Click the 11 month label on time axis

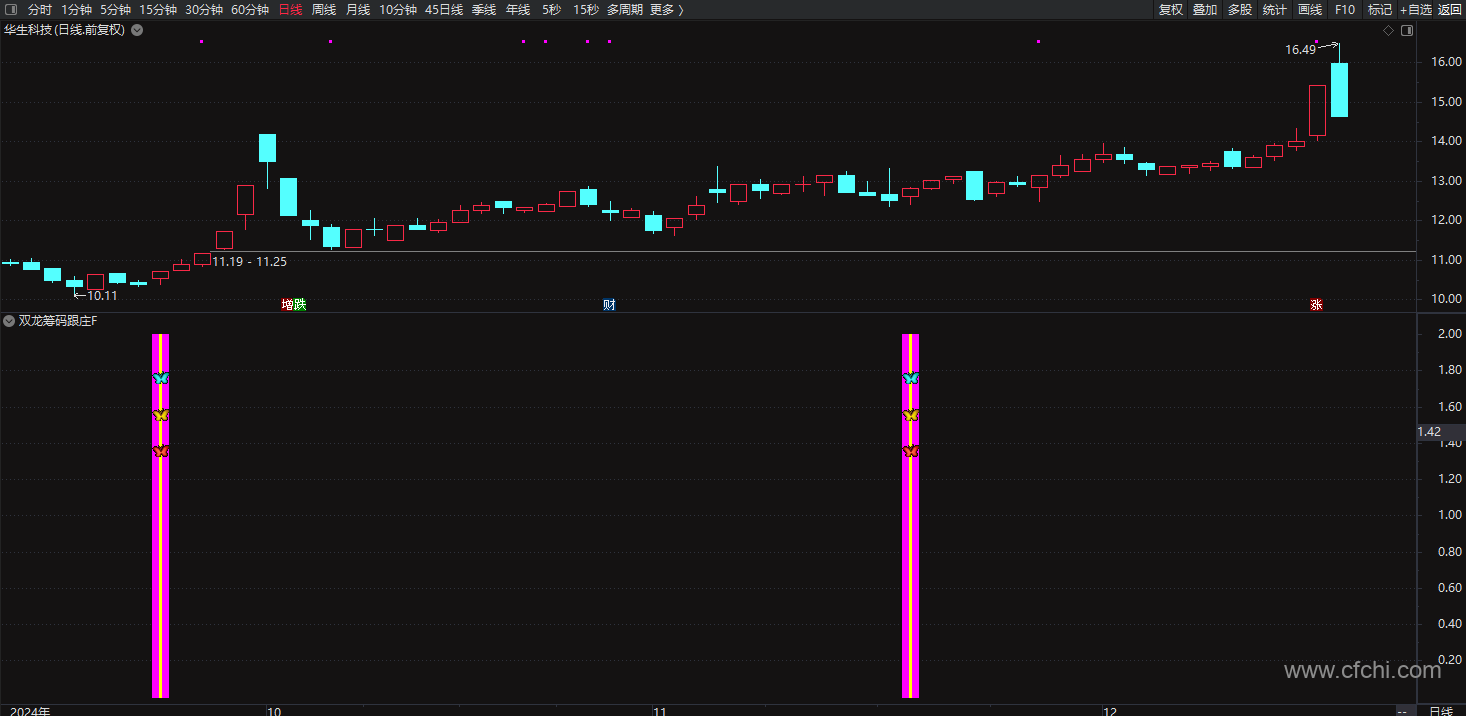pyautogui.click(x=659, y=711)
